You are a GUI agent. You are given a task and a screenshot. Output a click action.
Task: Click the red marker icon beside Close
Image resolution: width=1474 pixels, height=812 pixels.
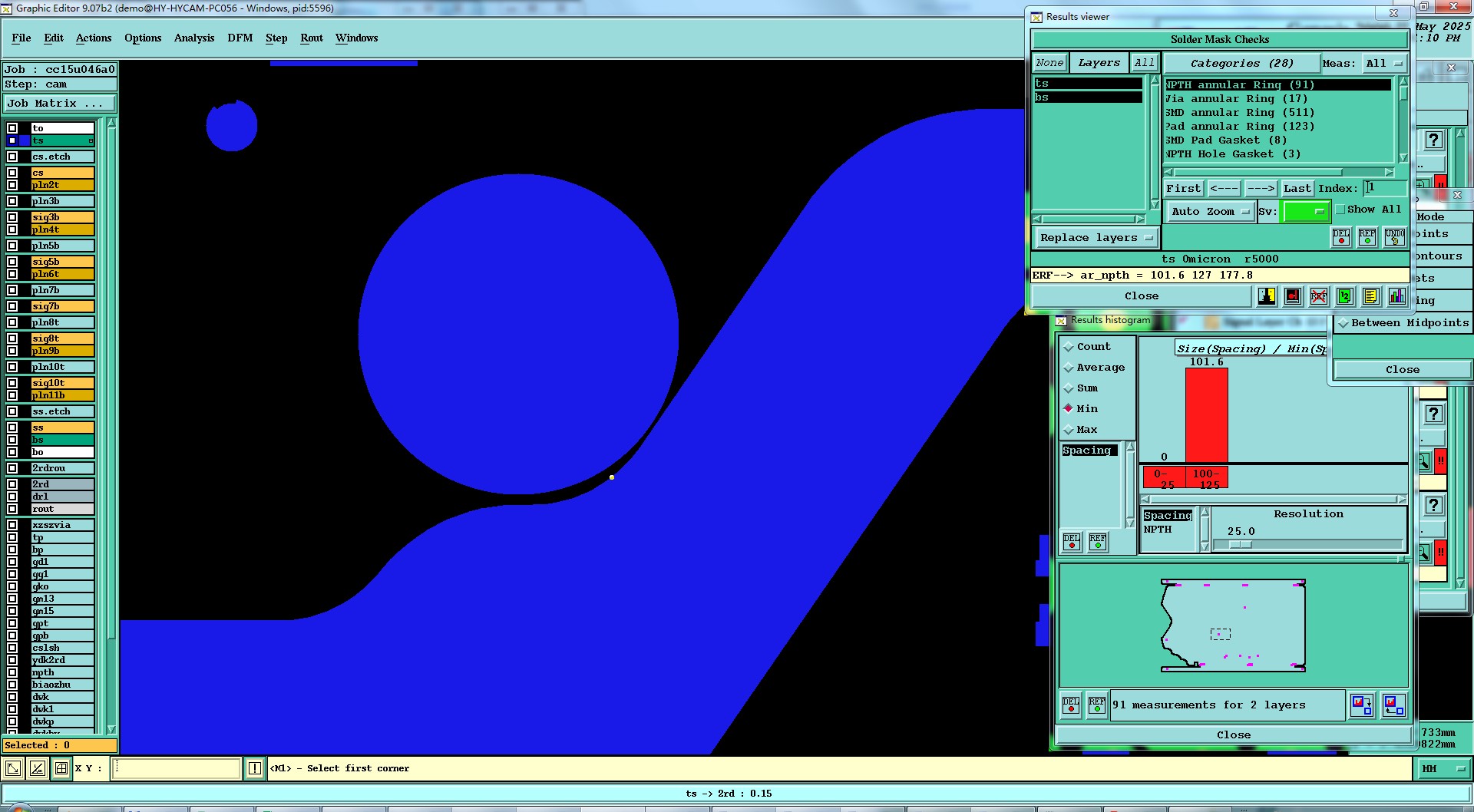tap(1293, 296)
